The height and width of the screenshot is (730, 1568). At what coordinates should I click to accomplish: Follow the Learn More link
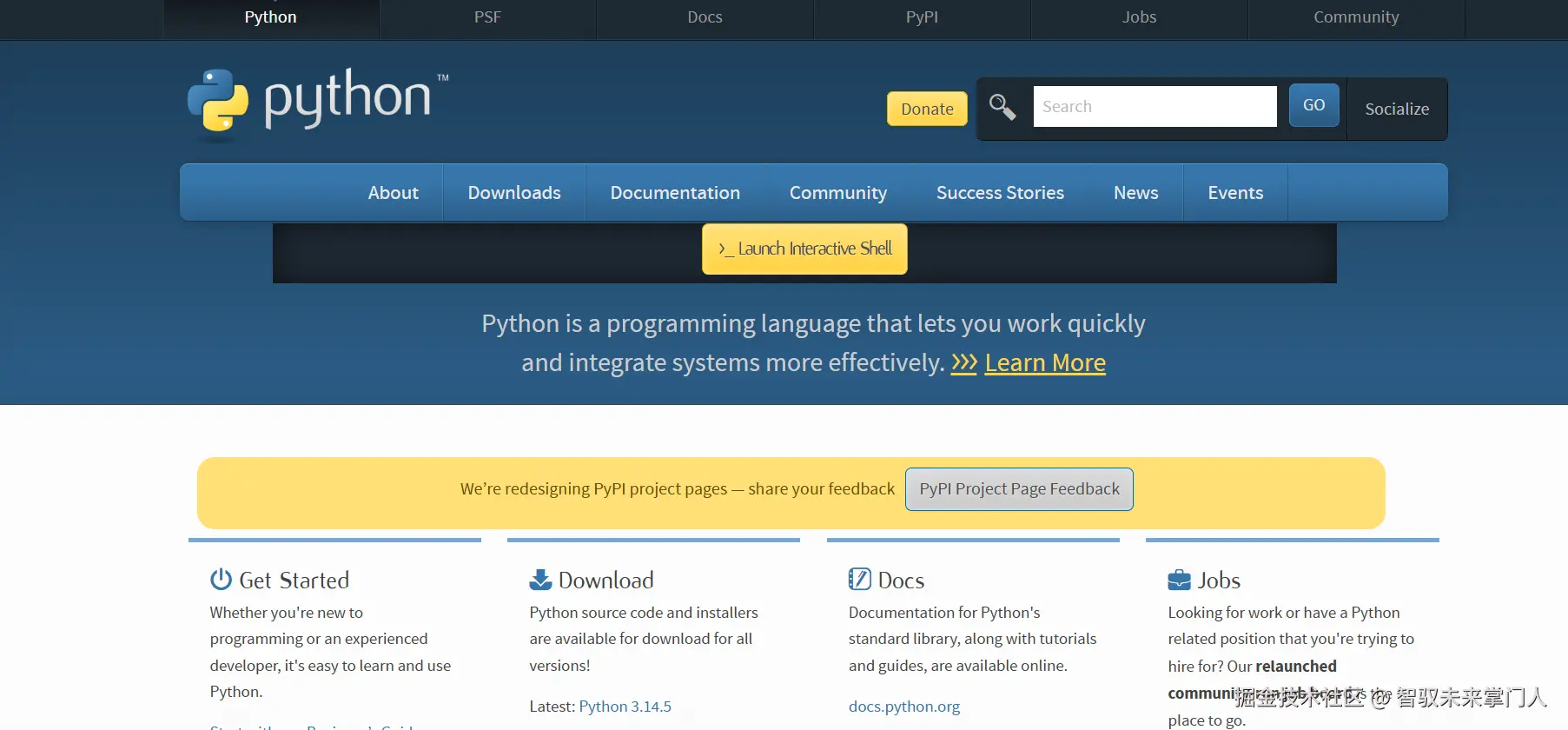click(1045, 362)
